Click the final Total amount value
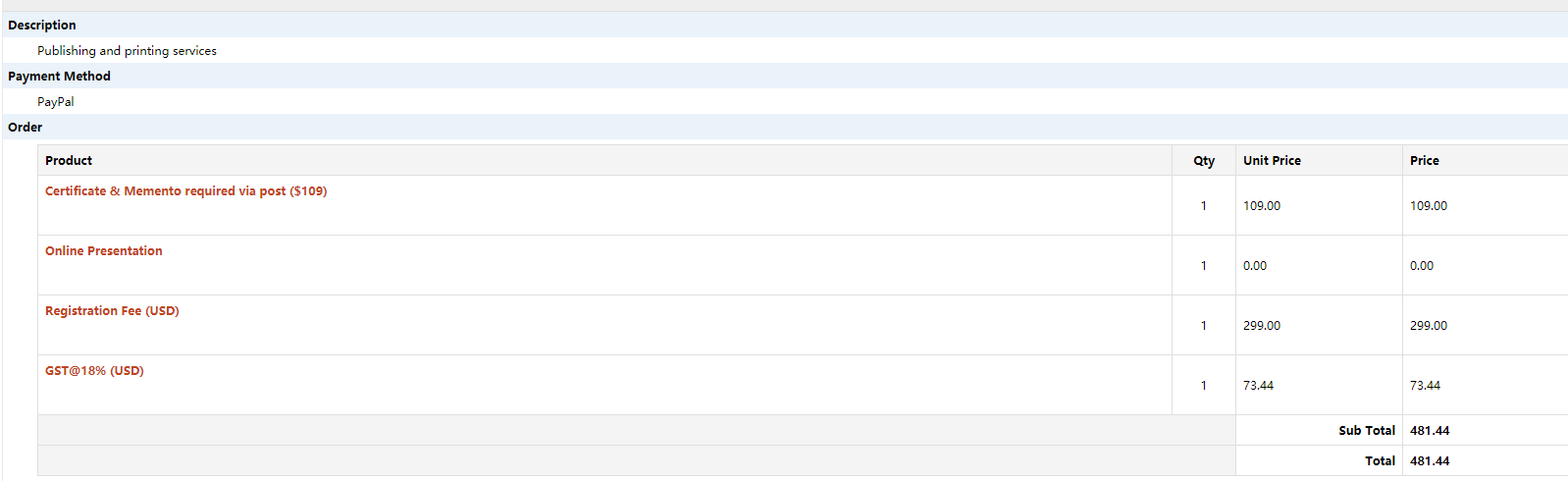The height and width of the screenshot is (481, 1568). tap(1430, 461)
